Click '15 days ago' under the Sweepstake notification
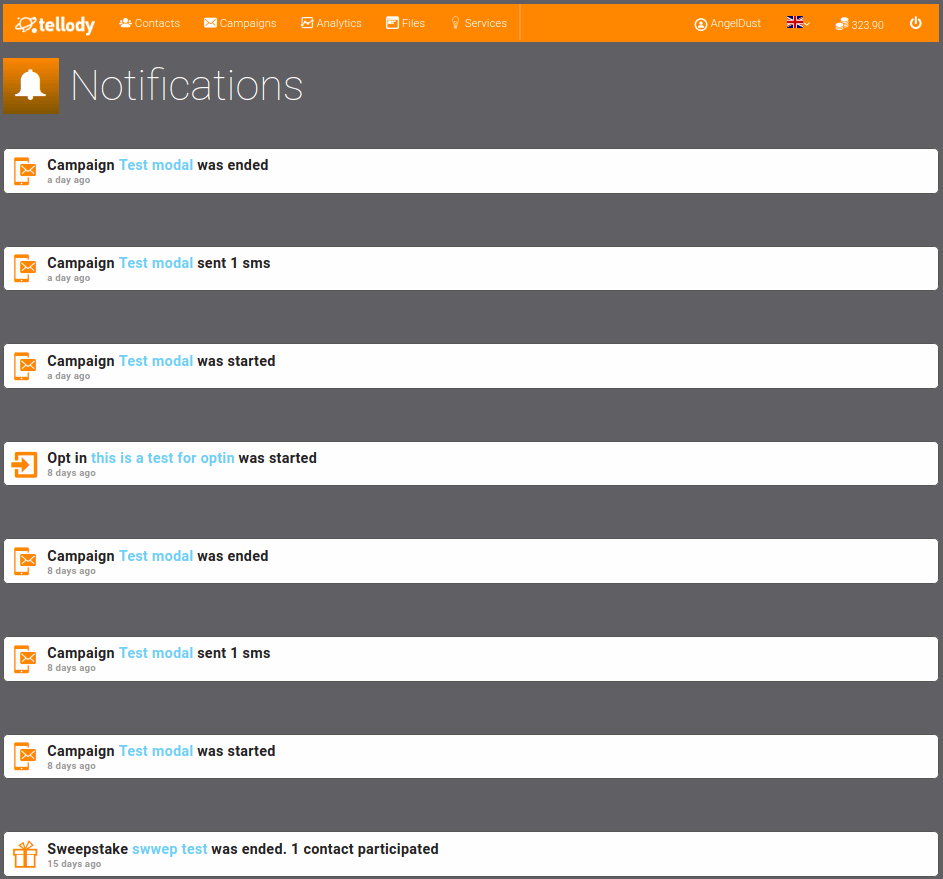 [x=74, y=864]
